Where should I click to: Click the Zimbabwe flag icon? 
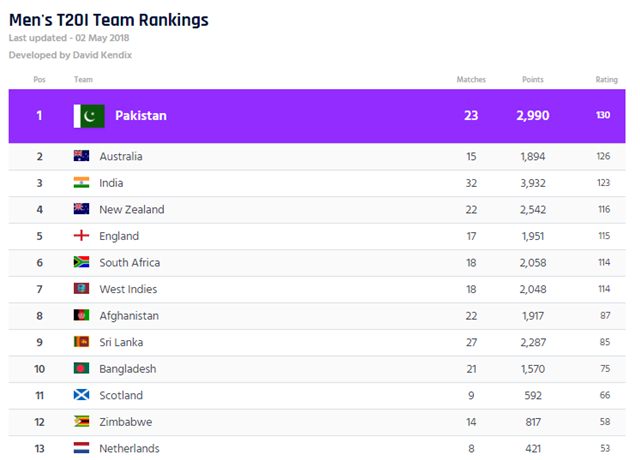tap(81, 421)
